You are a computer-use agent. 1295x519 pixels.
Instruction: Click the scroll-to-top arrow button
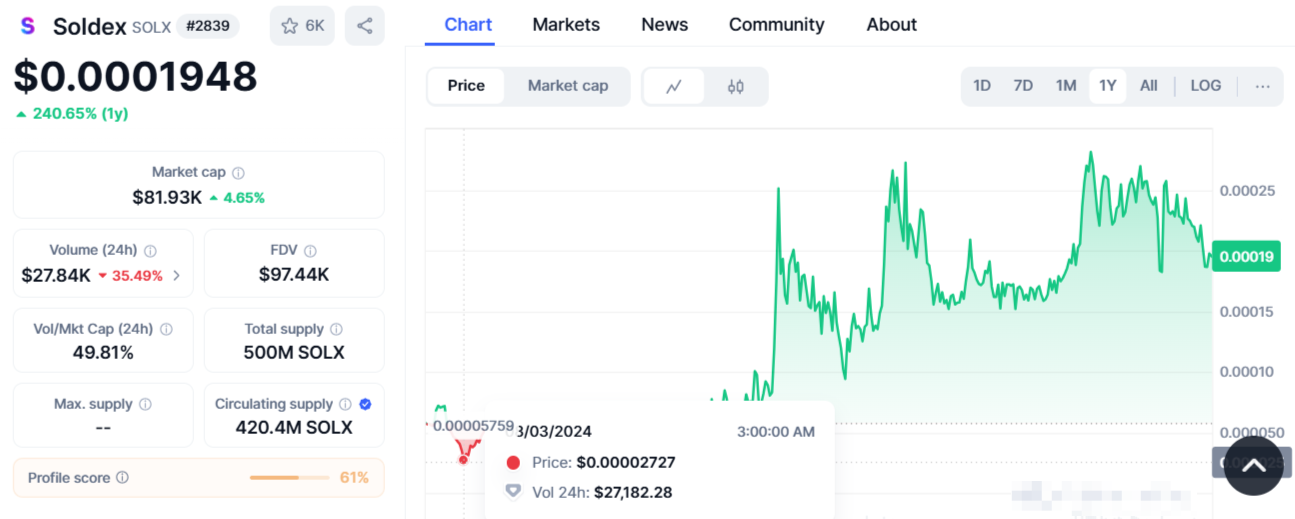pyautogui.click(x=1253, y=466)
